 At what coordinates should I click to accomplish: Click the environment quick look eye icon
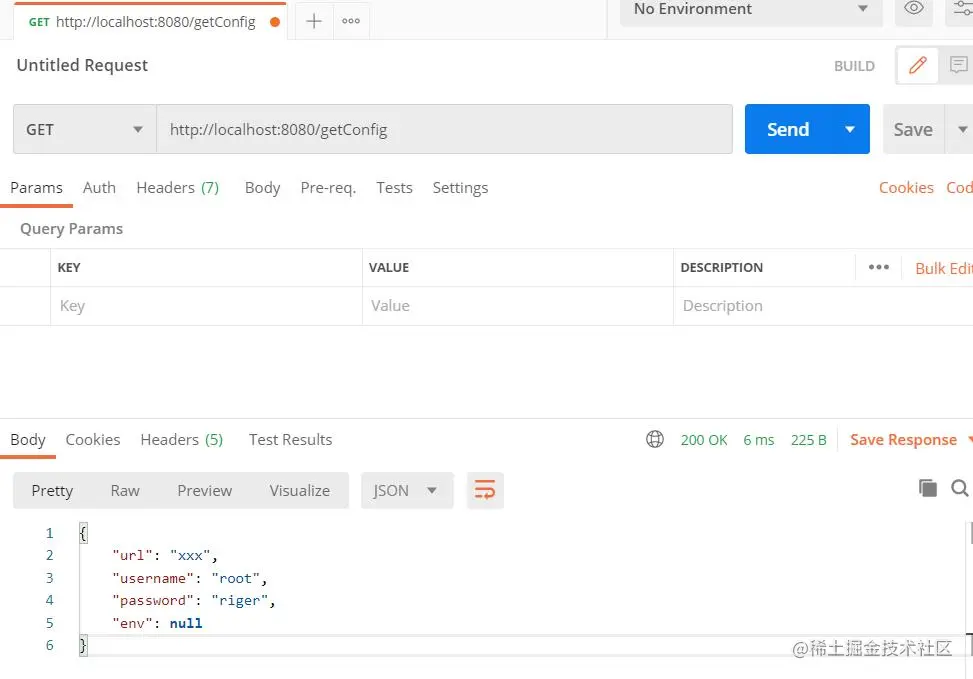(914, 9)
